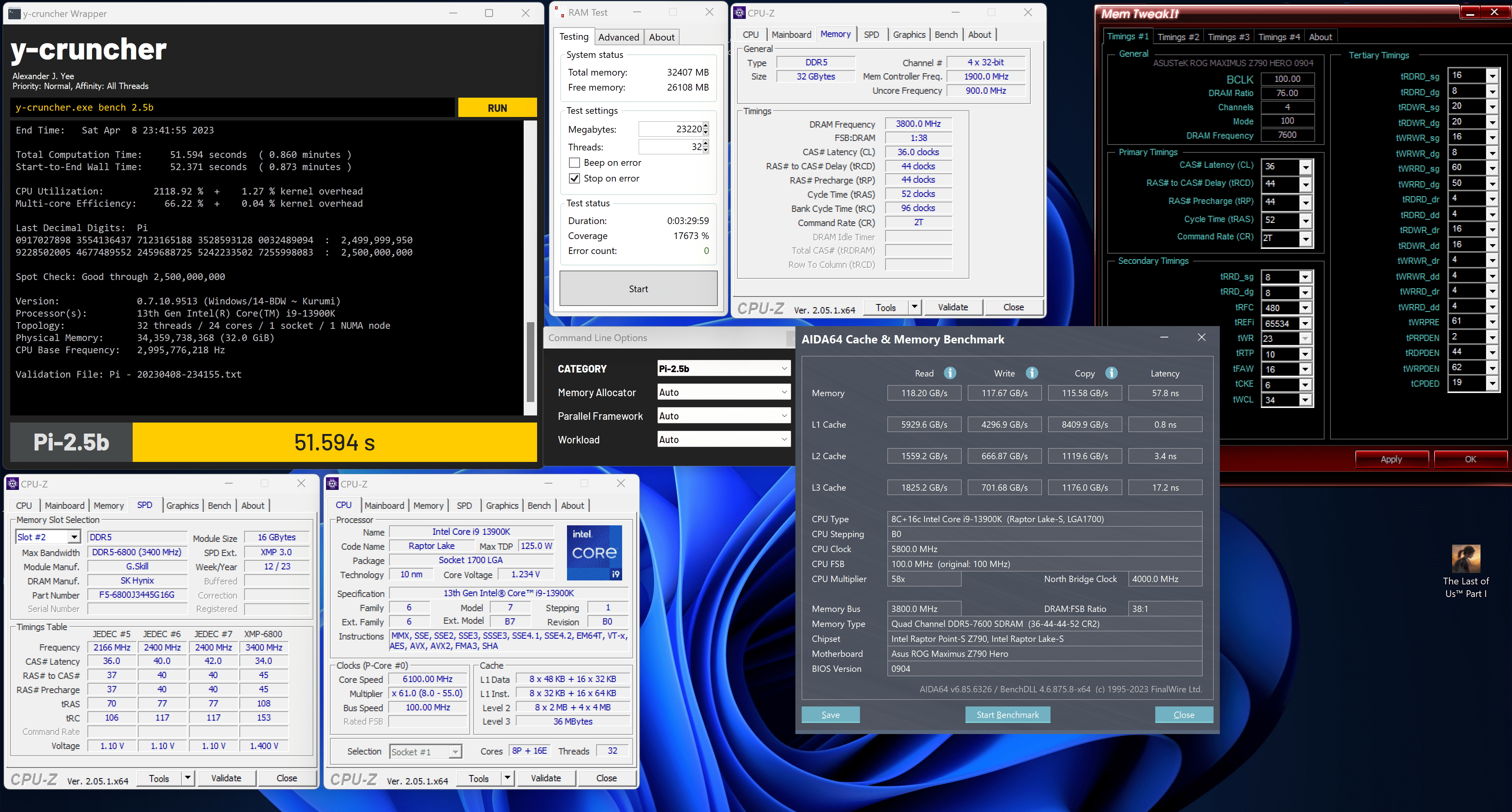This screenshot has width=1512, height=812.
Task: Uncheck Stop on error option
Action: coord(574,178)
